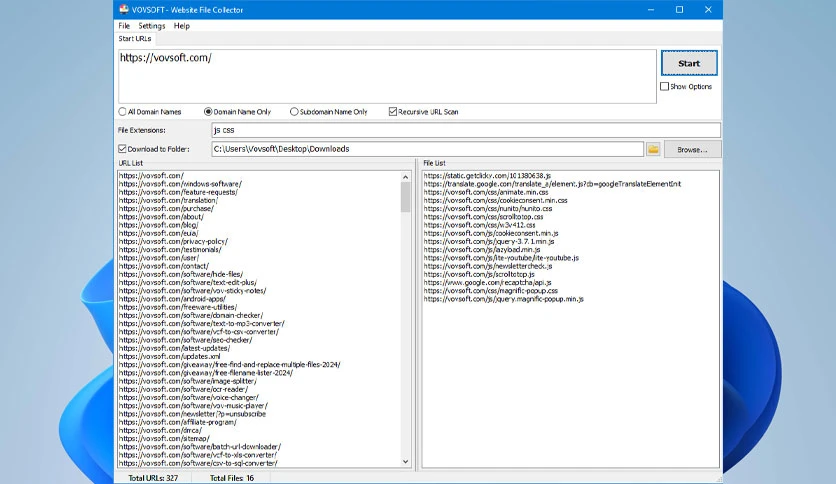Select Subdomain Name Only radio button
The width and height of the screenshot is (836, 484).
click(294, 112)
